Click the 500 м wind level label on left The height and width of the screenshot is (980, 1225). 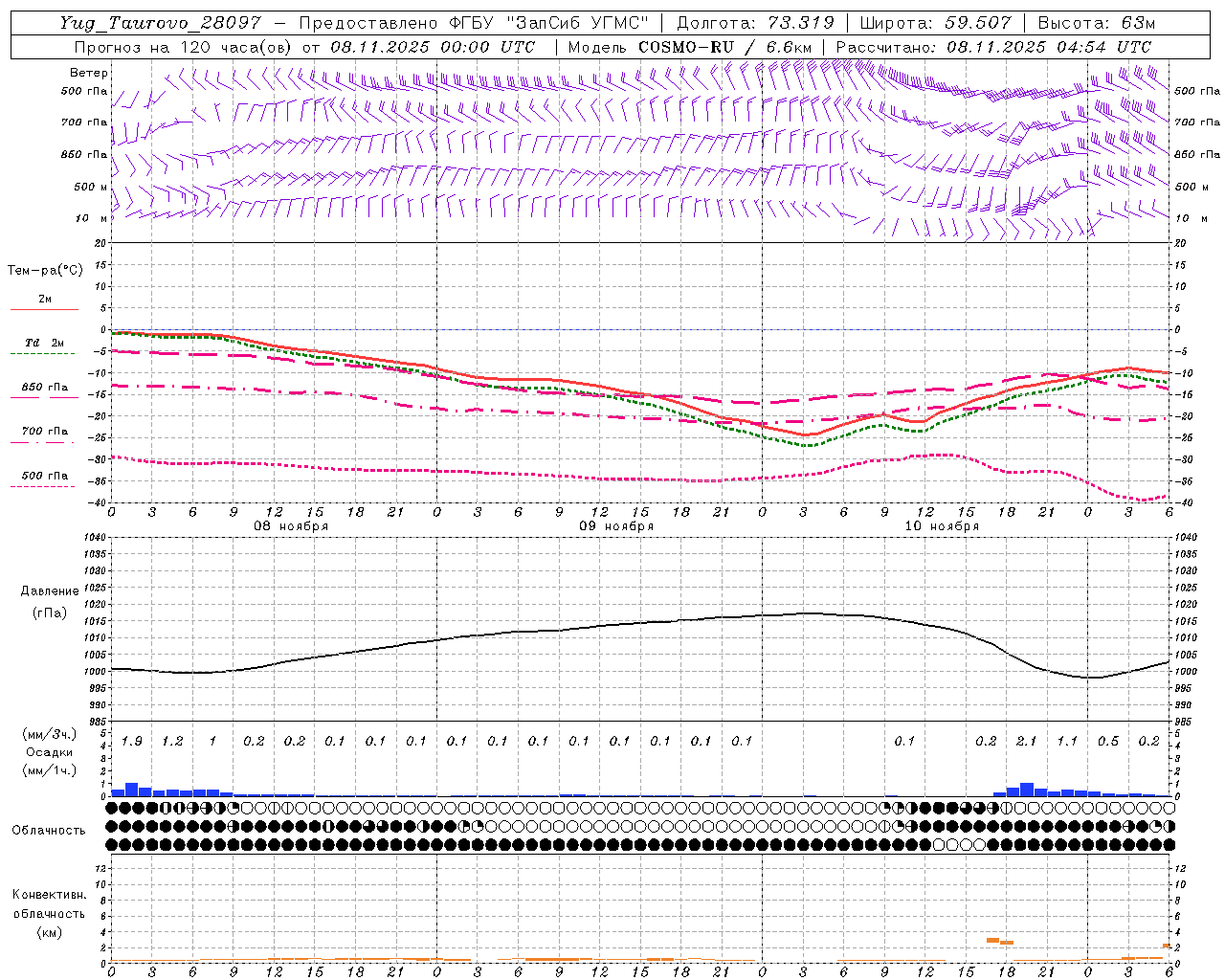91,187
